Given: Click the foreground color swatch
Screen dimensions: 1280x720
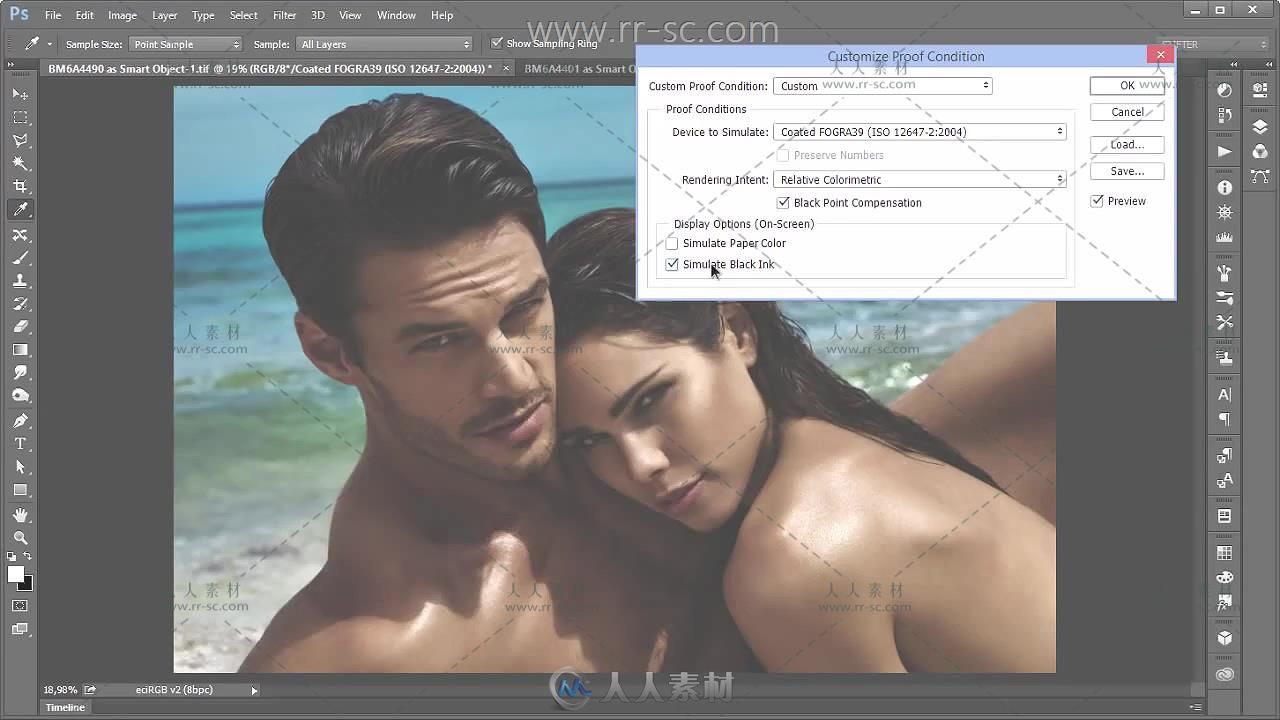Looking at the screenshot, I should [x=15, y=574].
